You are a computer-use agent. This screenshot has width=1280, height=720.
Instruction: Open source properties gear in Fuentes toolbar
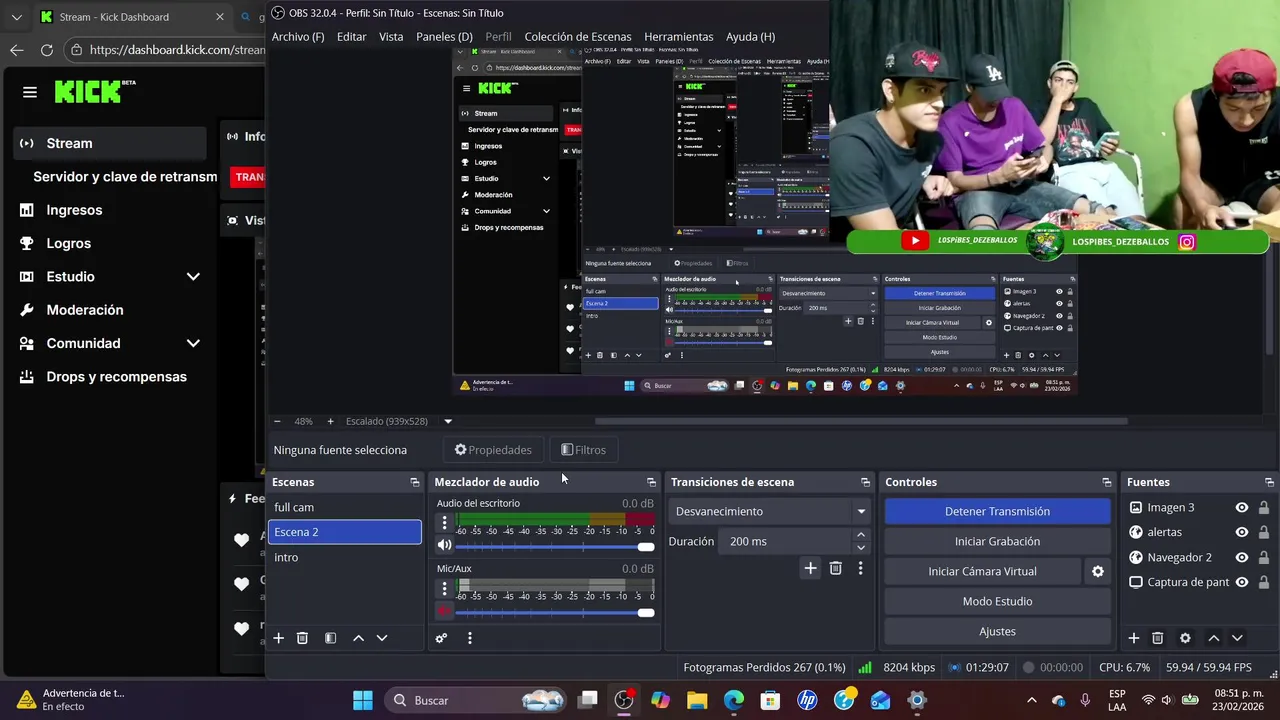(x=1185, y=638)
